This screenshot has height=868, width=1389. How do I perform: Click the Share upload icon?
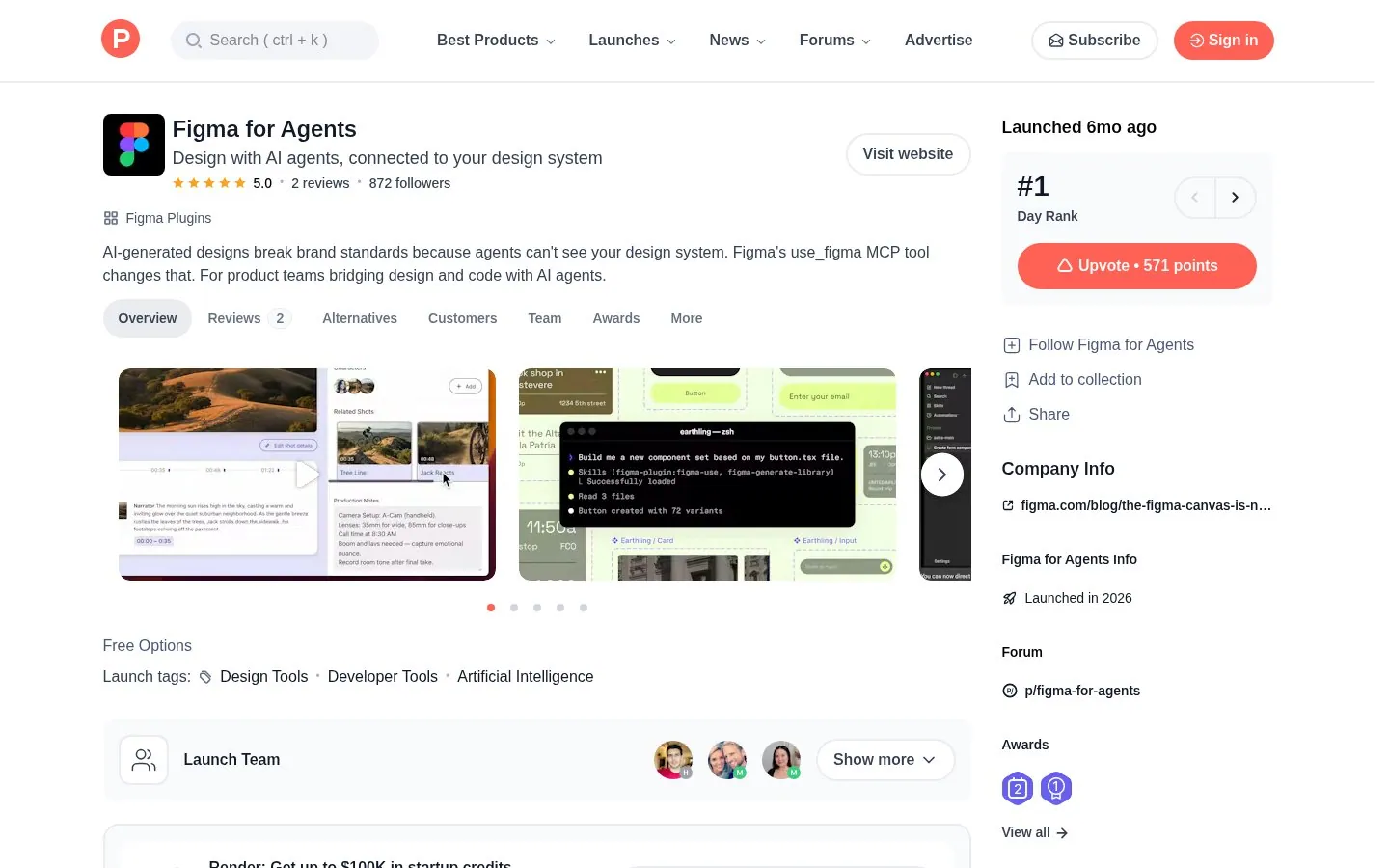(x=1011, y=415)
